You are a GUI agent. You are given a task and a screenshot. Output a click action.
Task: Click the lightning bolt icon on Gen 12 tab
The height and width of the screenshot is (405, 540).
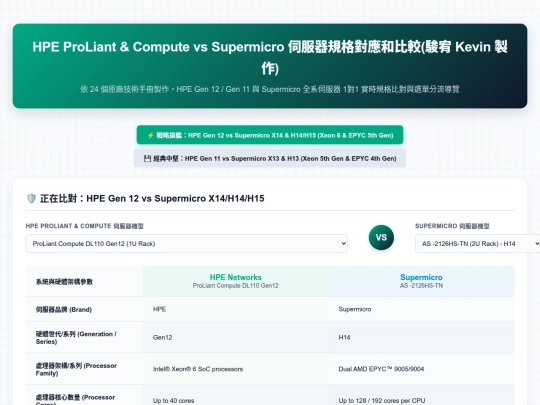pos(150,135)
